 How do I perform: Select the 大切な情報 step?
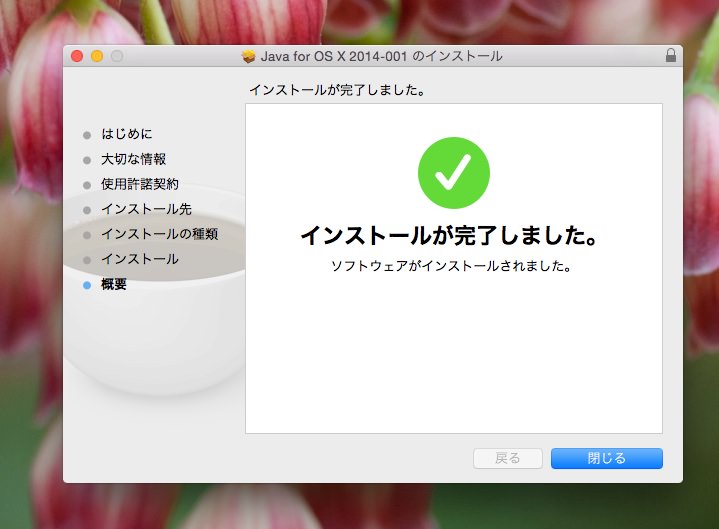(133, 159)
